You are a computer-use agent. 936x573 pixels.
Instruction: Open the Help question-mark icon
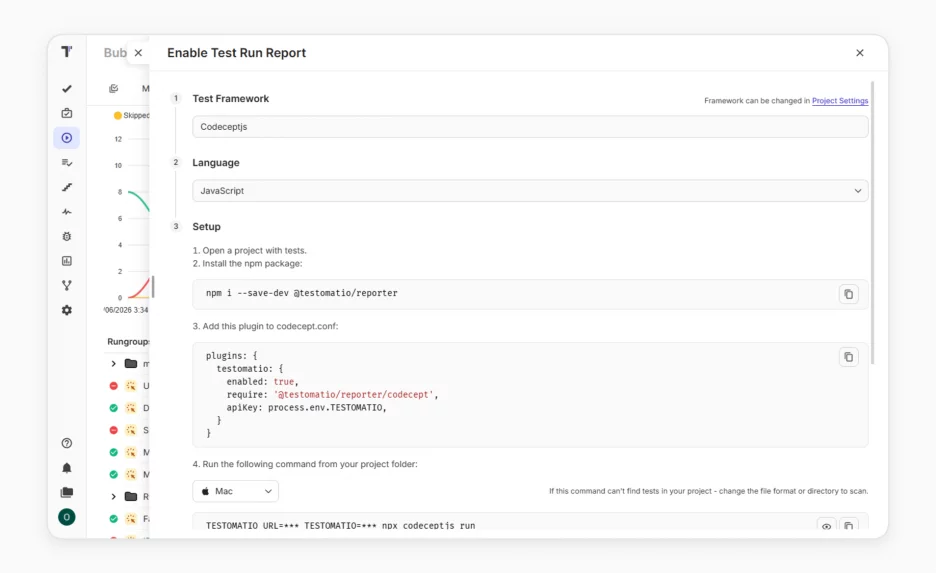(x=67, y=443)
